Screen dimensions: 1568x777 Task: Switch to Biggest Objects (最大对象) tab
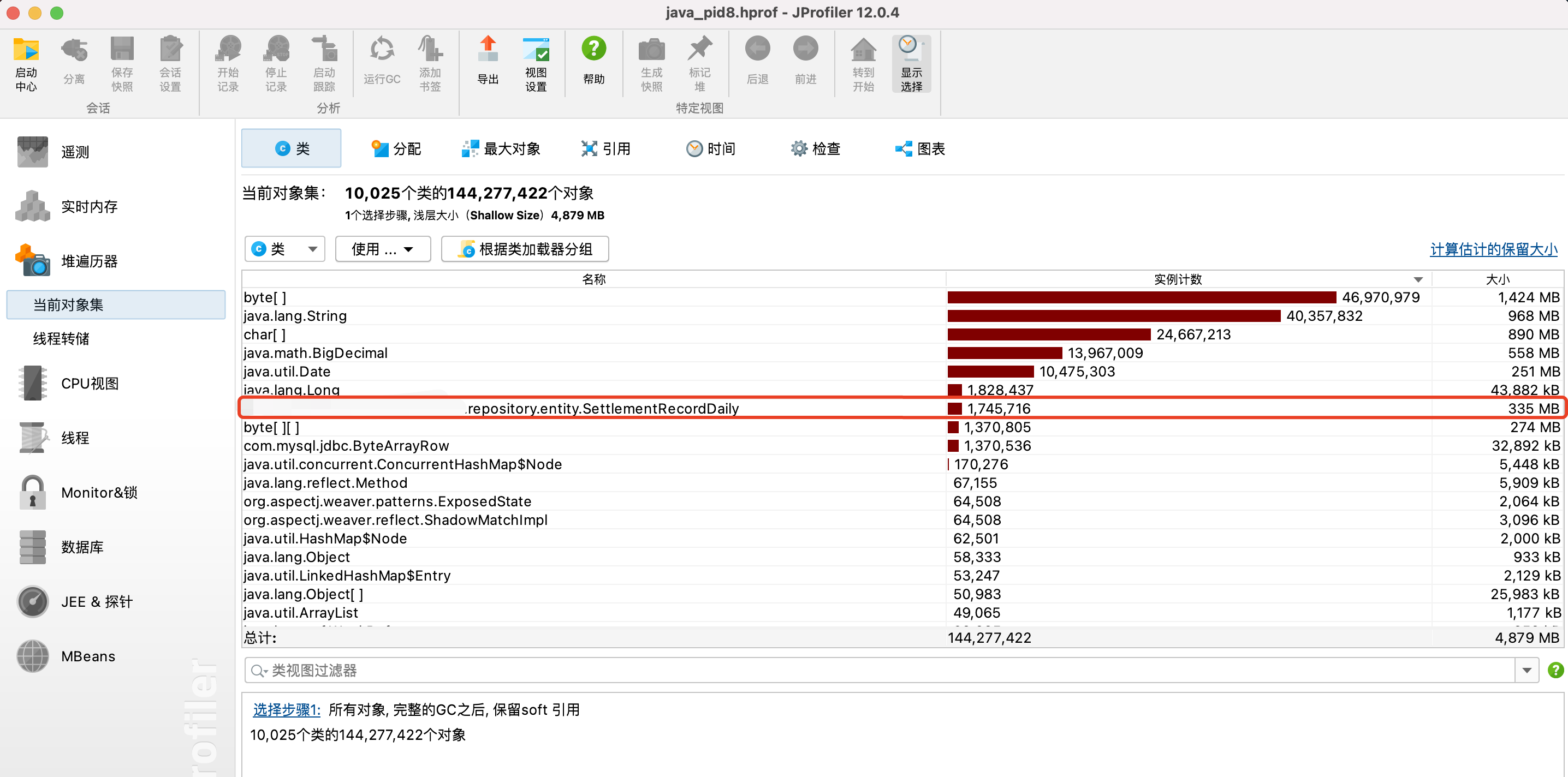500,148
